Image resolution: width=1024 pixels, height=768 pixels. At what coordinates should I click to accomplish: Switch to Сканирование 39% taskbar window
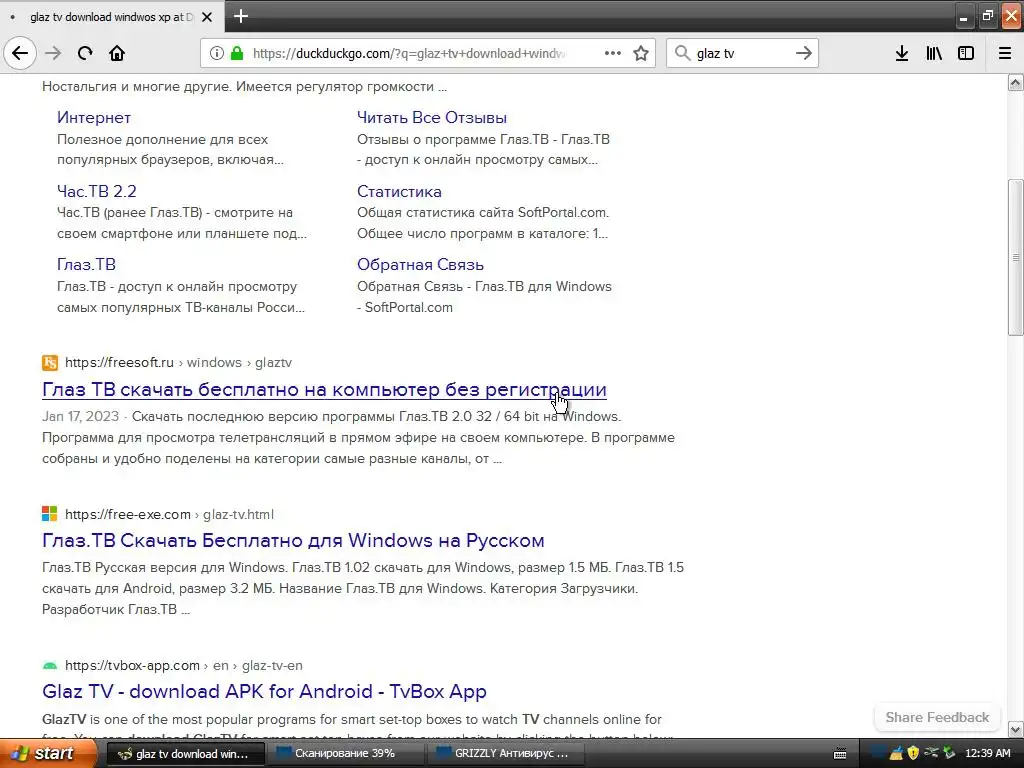pos(344,753)
